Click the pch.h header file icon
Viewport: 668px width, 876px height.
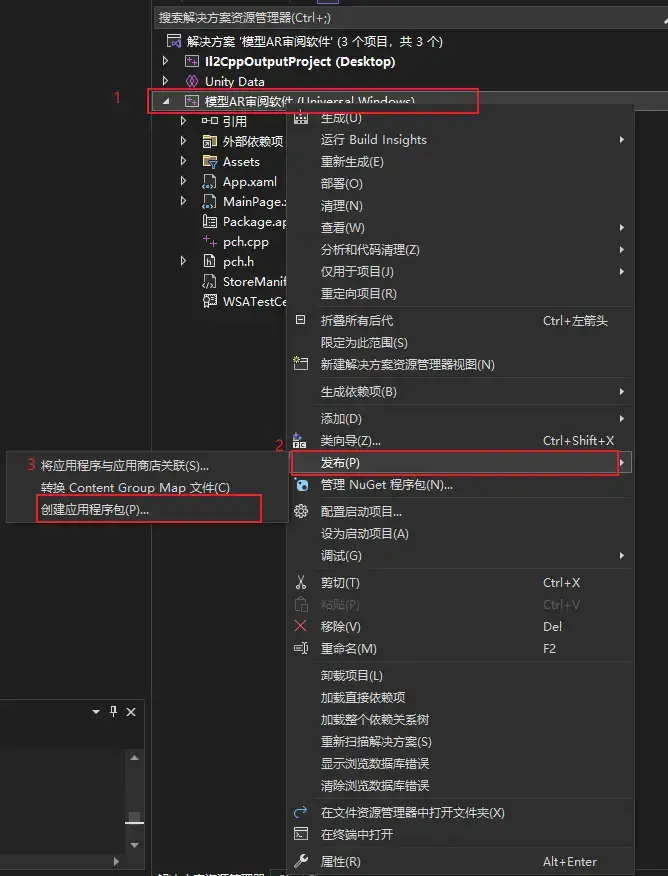209,261
